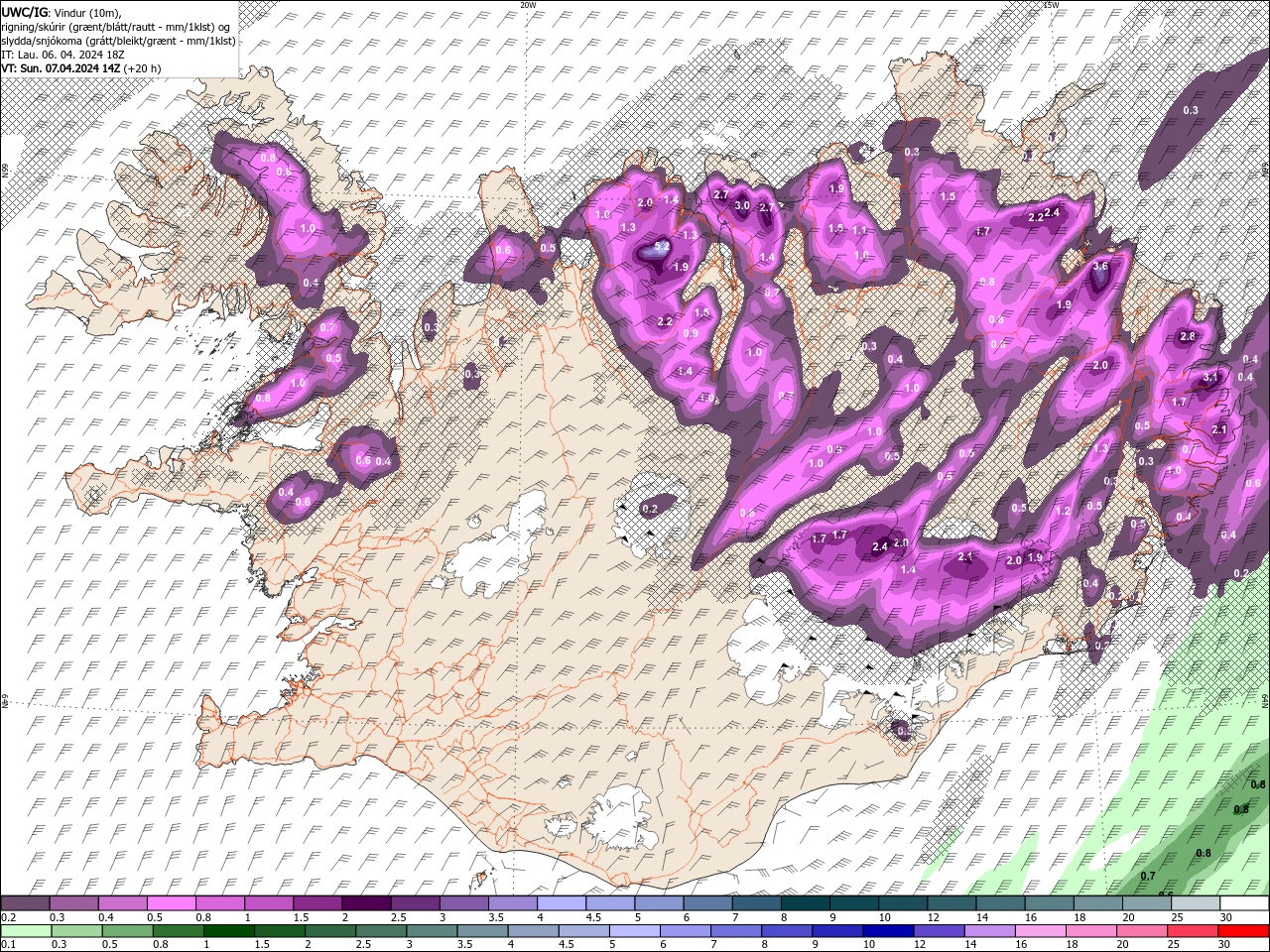Click the 'rigning/skúrir' legend description line

click(x=116, y=27)
